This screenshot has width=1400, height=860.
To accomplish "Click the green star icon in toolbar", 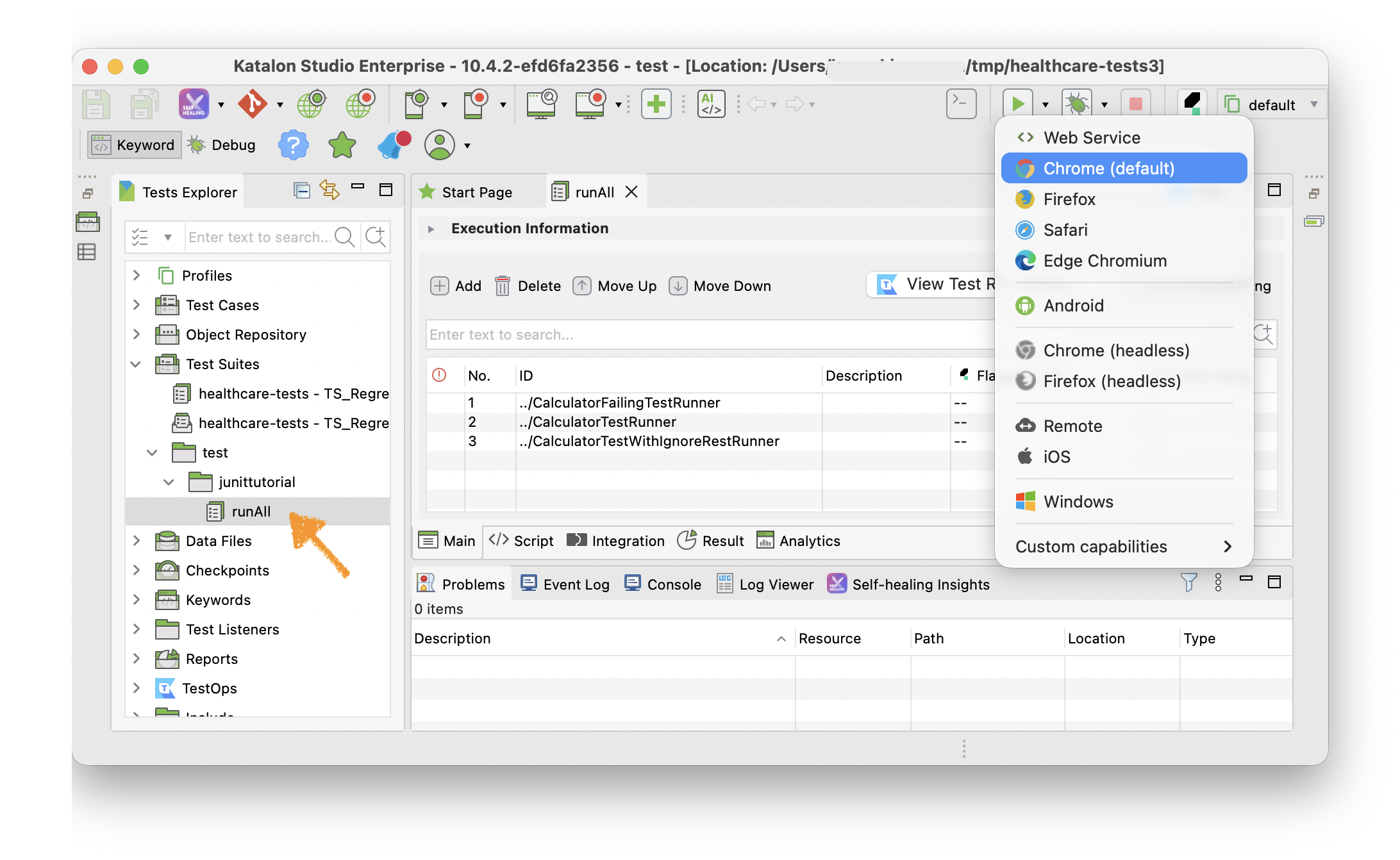I will tap(342, 145).
